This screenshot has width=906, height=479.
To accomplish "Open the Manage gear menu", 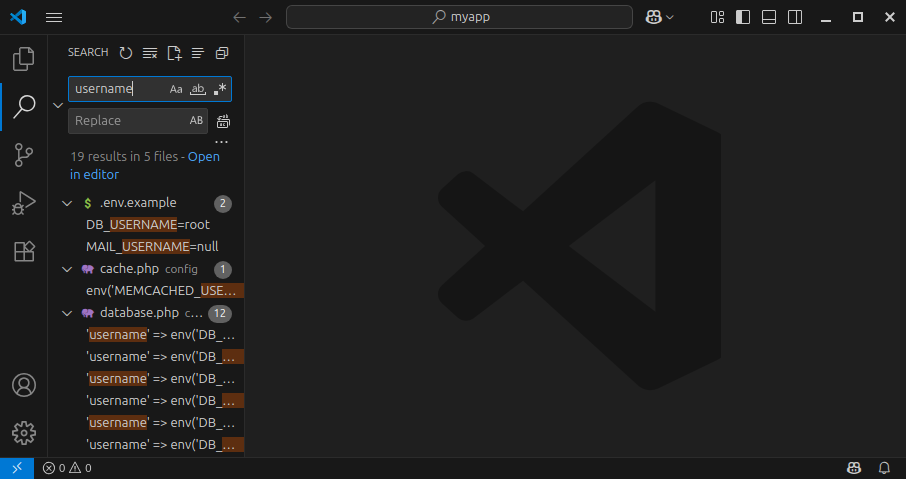I will [x=24, y=433].
